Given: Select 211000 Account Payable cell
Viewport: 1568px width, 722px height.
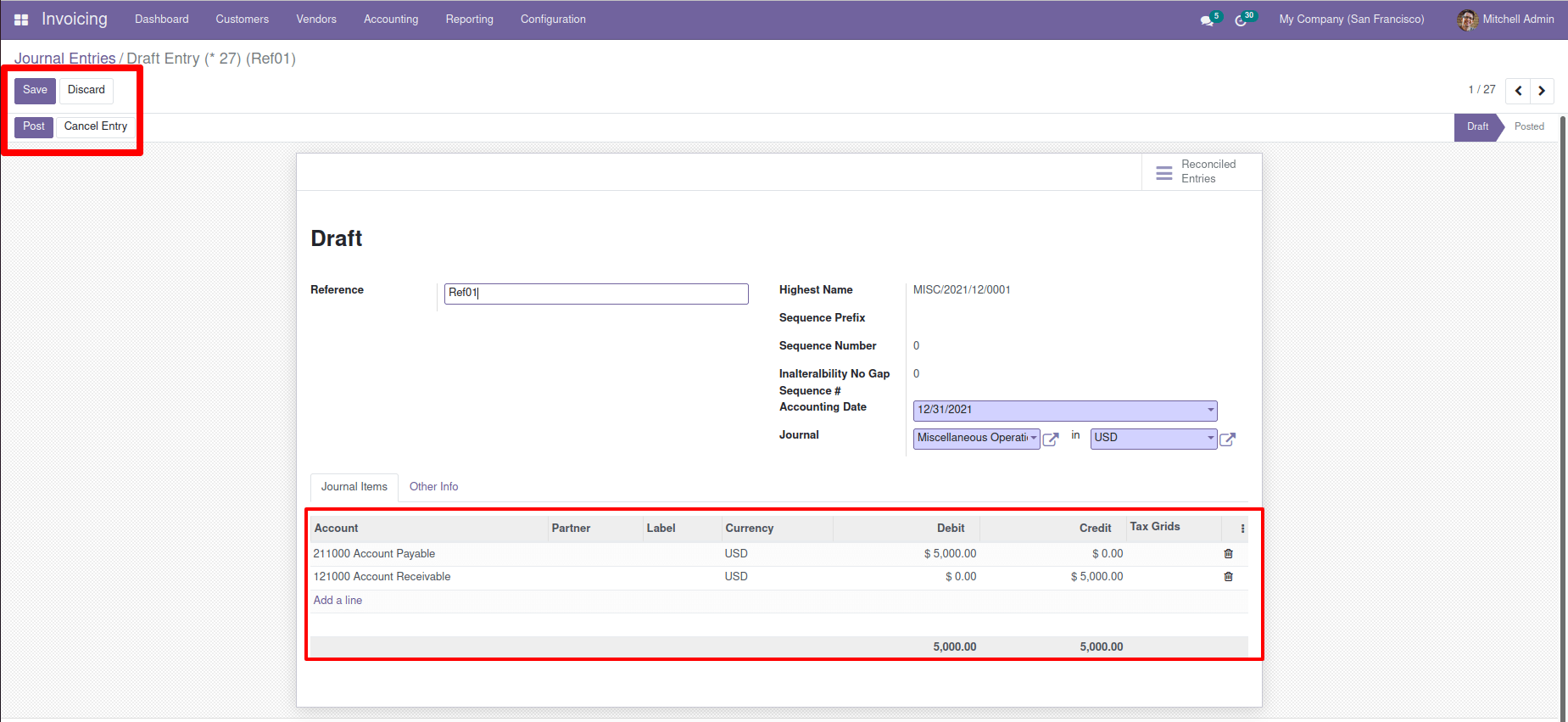Looking at the screenshot, I should [x=374, y=554].
